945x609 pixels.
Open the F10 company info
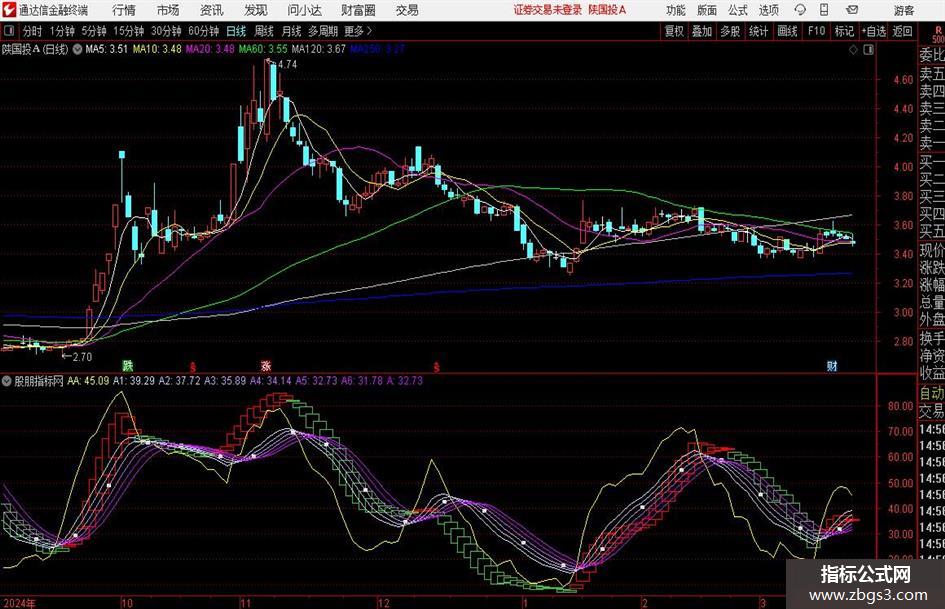click(x=817, y=31)
